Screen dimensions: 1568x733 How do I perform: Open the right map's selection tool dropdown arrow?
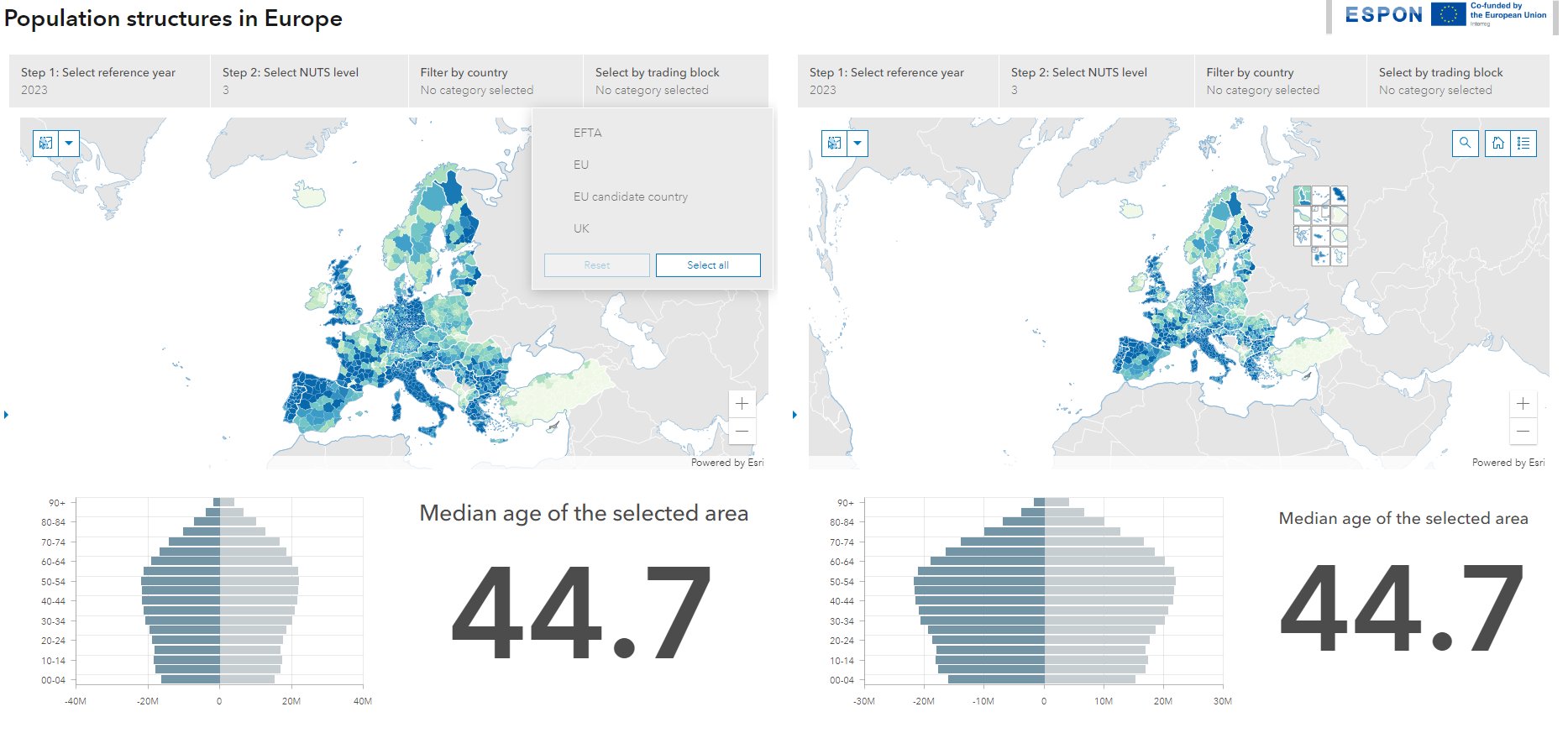tap(857, 144)
